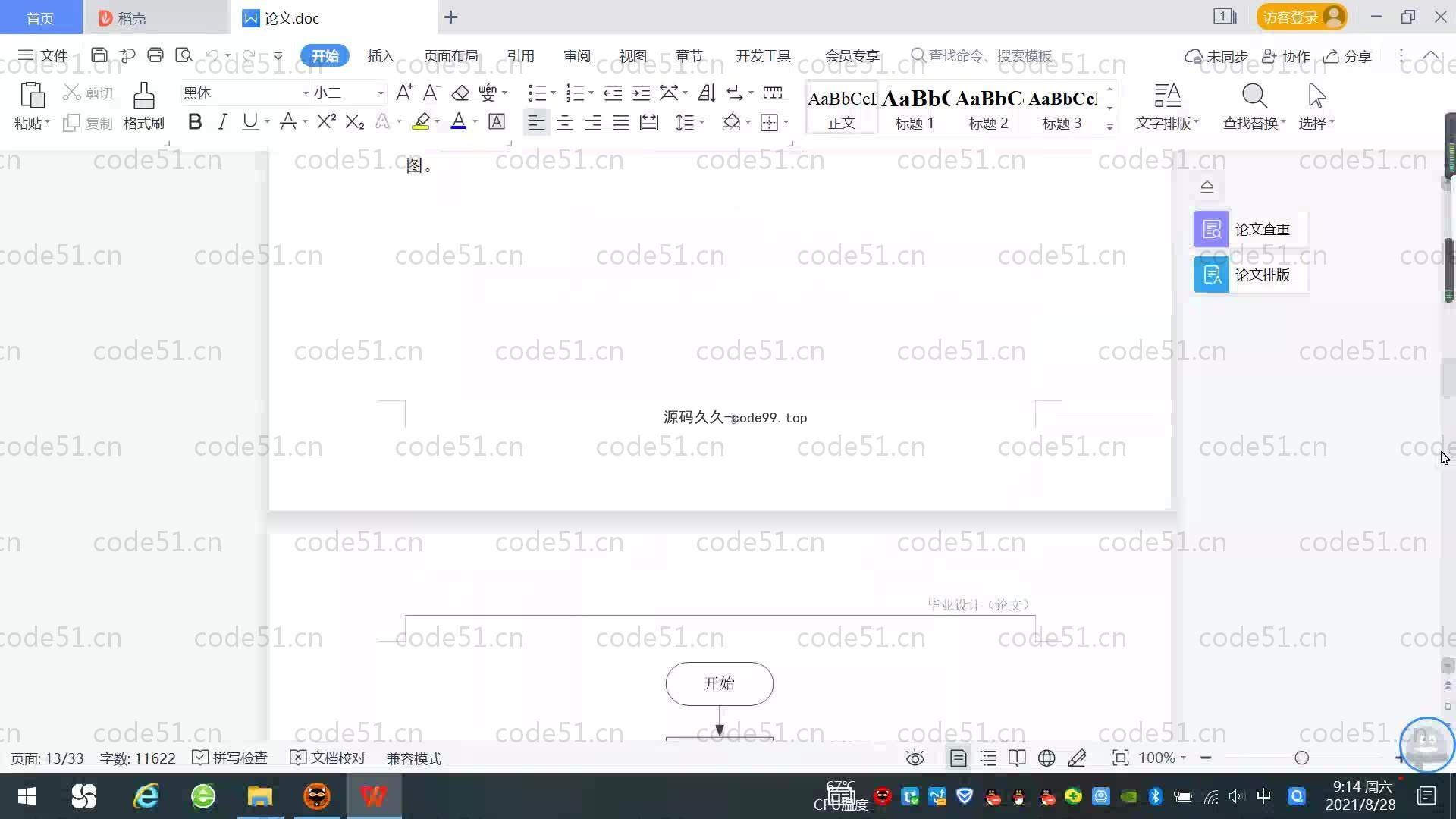The width and height of the screenshot is (1456, 819).
Task: Click 未同步 sync status button
Action: point(1216,56)
